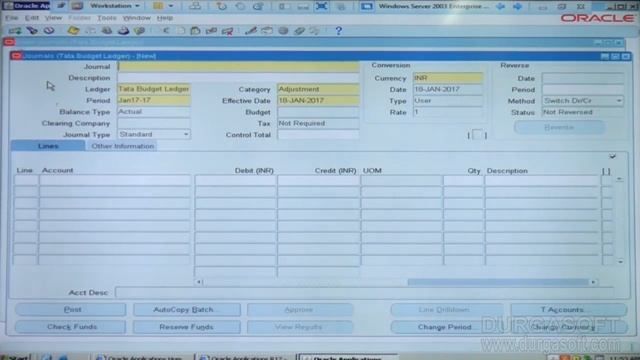The width and height of the screenshot is (640, 360).
Task: Switch to the Lines tab
Action: coord(48,146)
